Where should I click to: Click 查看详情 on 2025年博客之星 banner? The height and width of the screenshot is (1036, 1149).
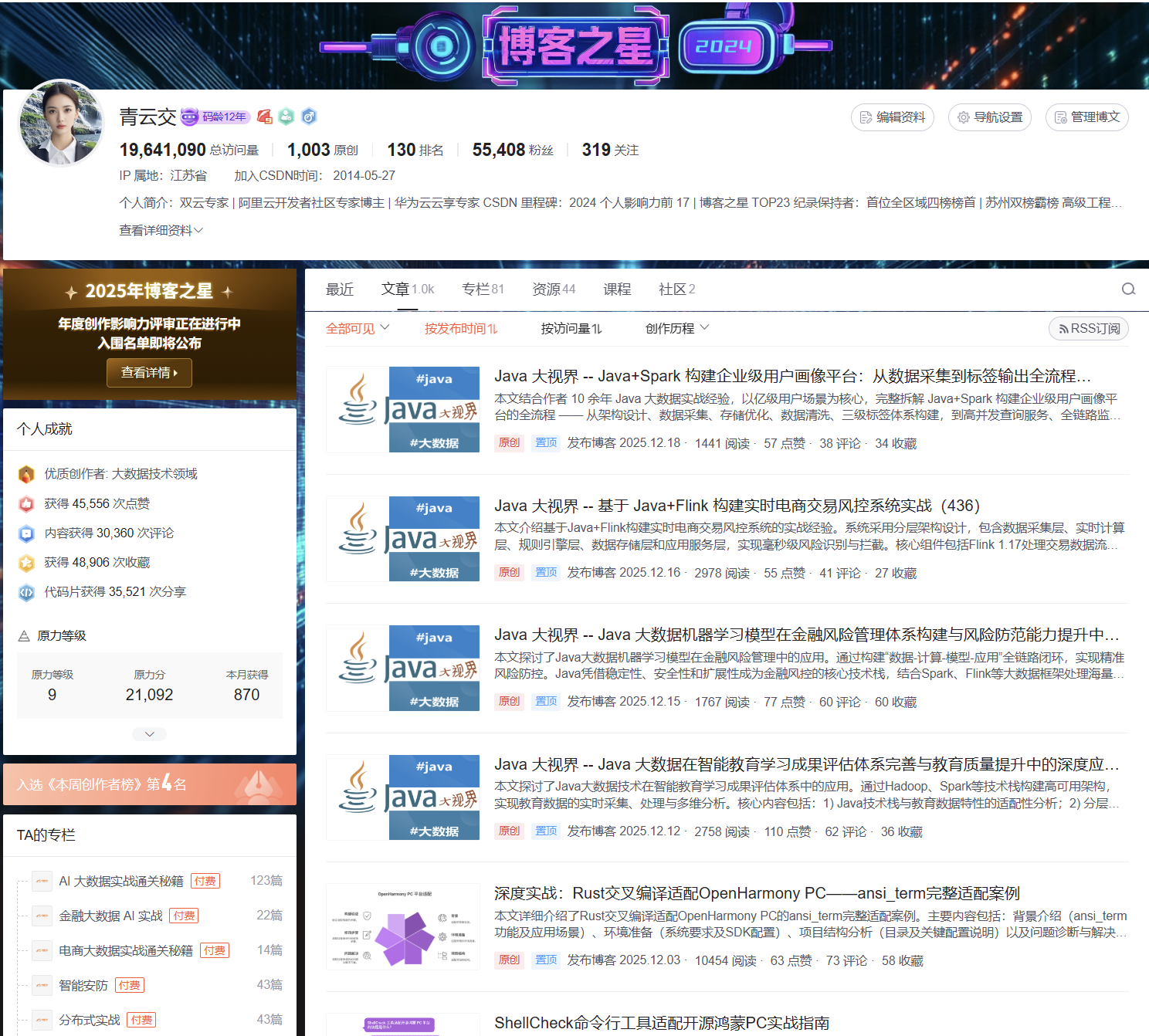[x=149, y=373]
